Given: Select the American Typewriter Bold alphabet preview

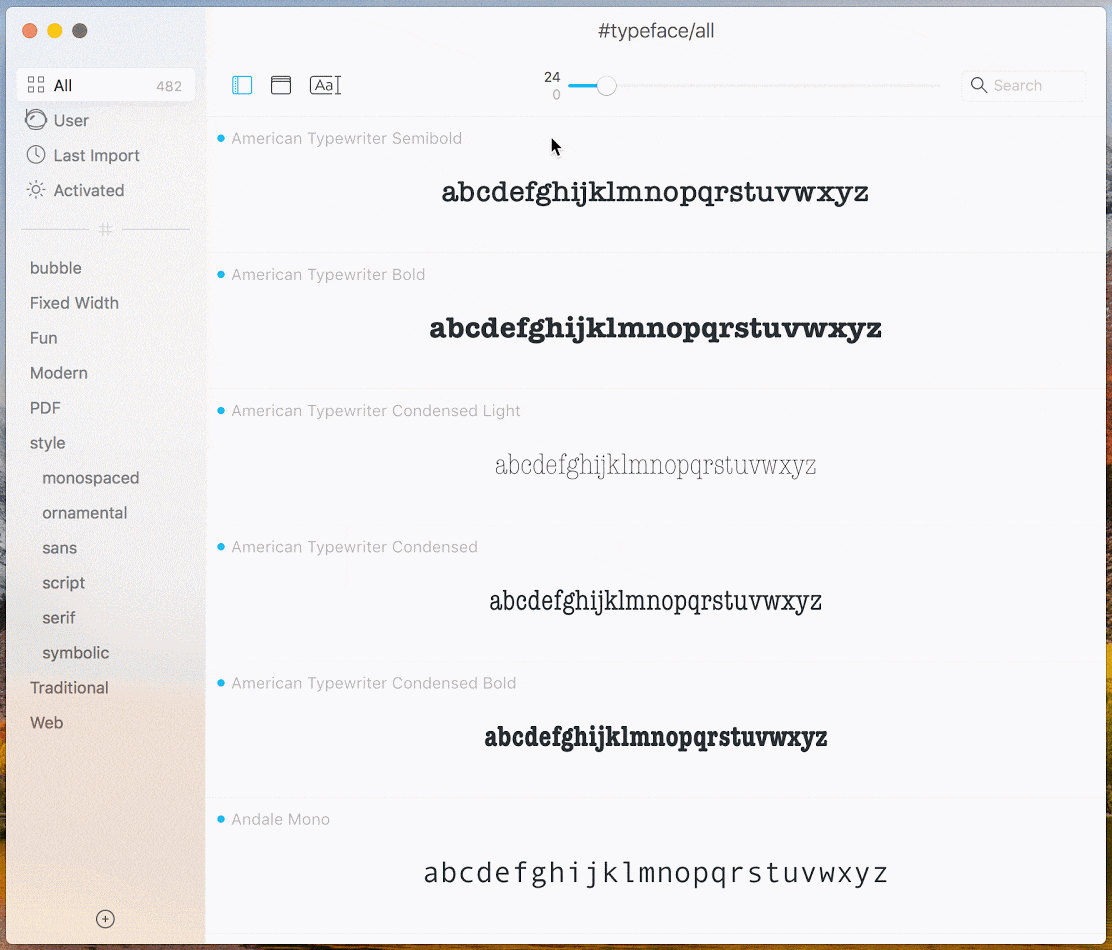Looking at the screenshot, I should [655, 329].
